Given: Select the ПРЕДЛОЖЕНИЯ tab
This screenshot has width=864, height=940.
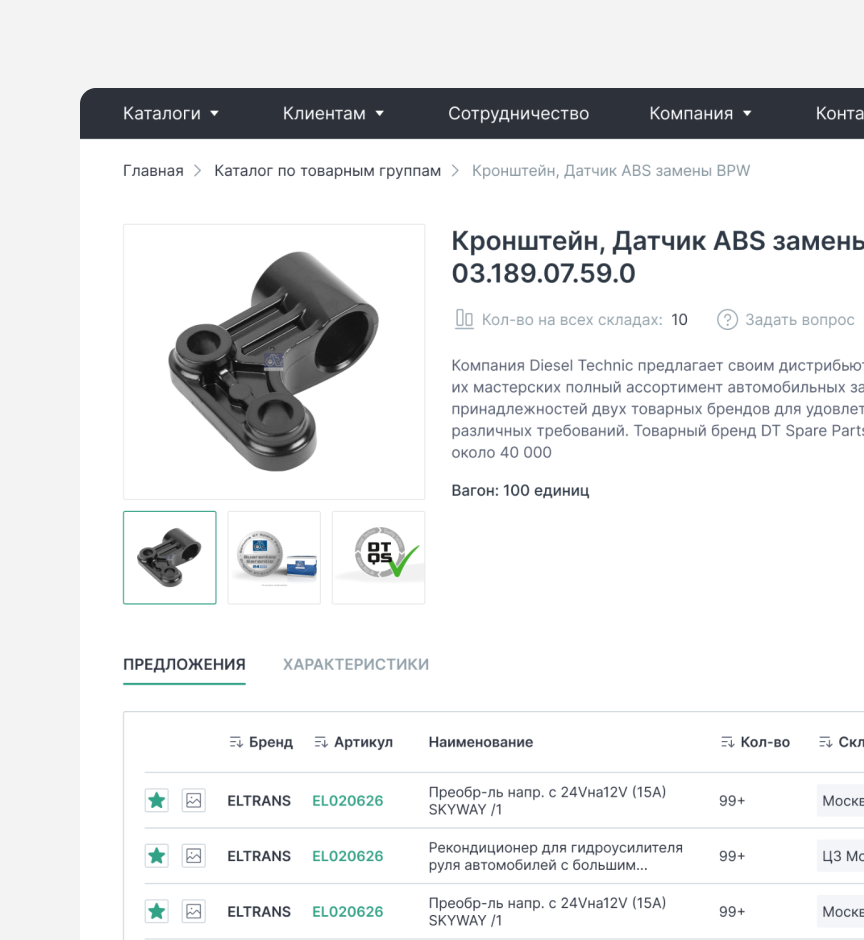Looking at the screenshot, I should click(184, 664).
